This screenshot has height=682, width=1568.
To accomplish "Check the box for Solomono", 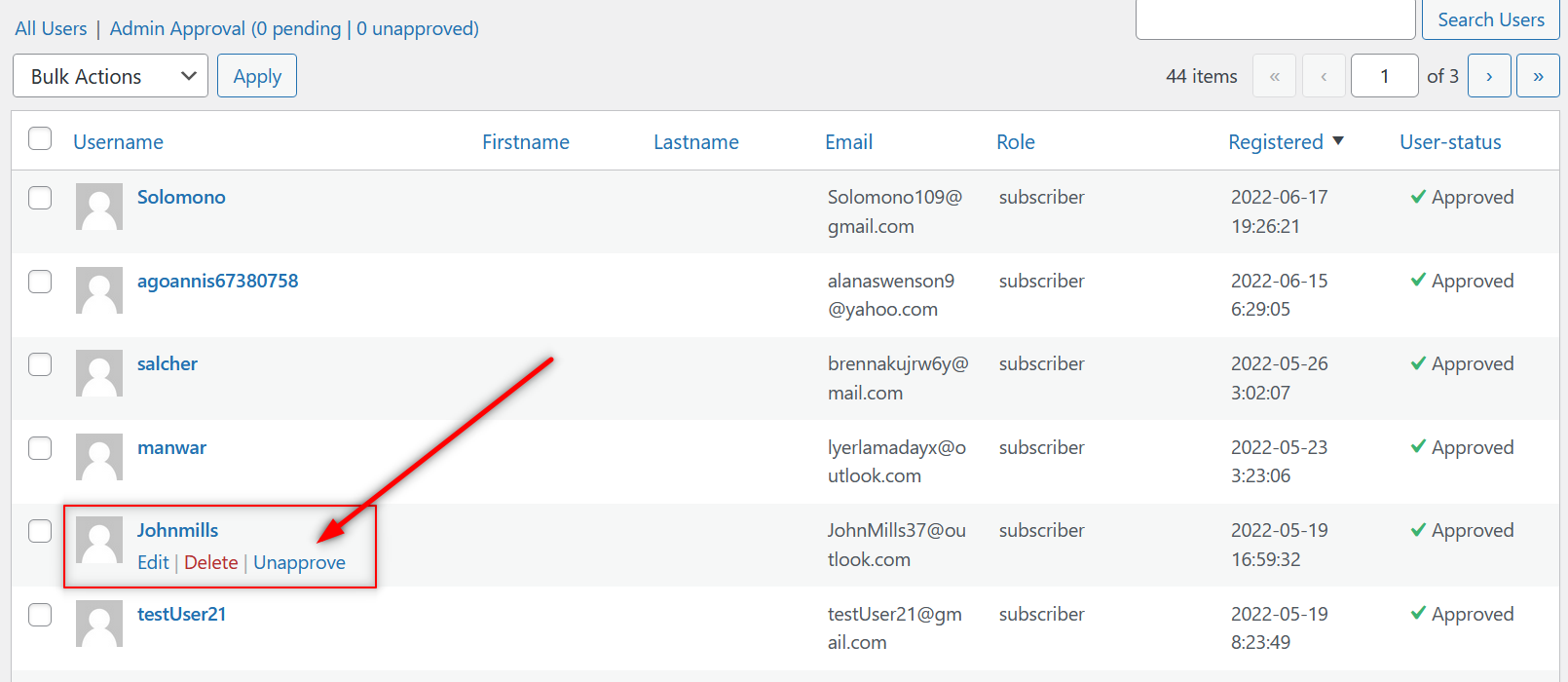I will click(40, 198).
